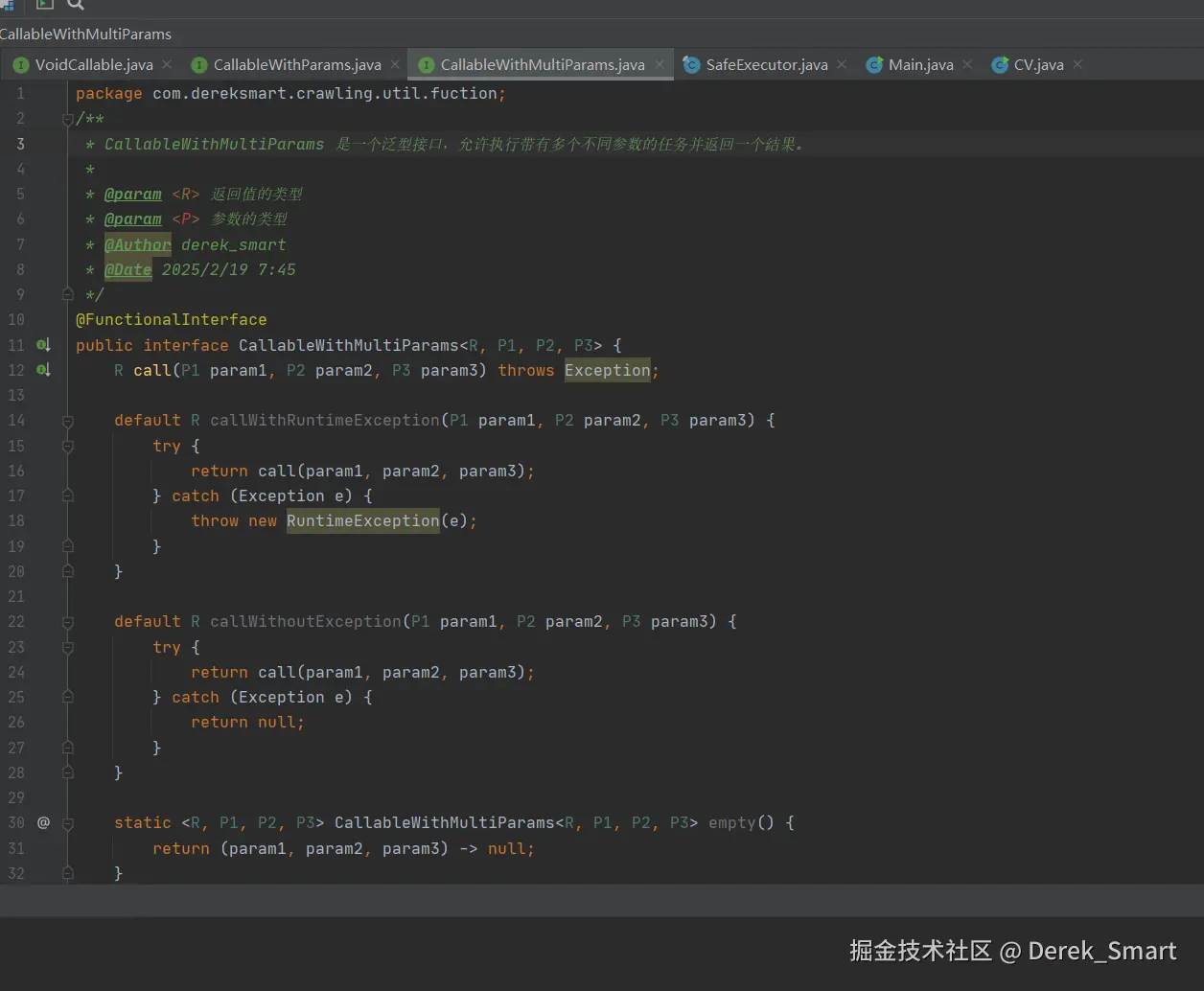Collapse callWithoutException method fold at line 22
The image size is (1204, 991).
click(67, 622)
